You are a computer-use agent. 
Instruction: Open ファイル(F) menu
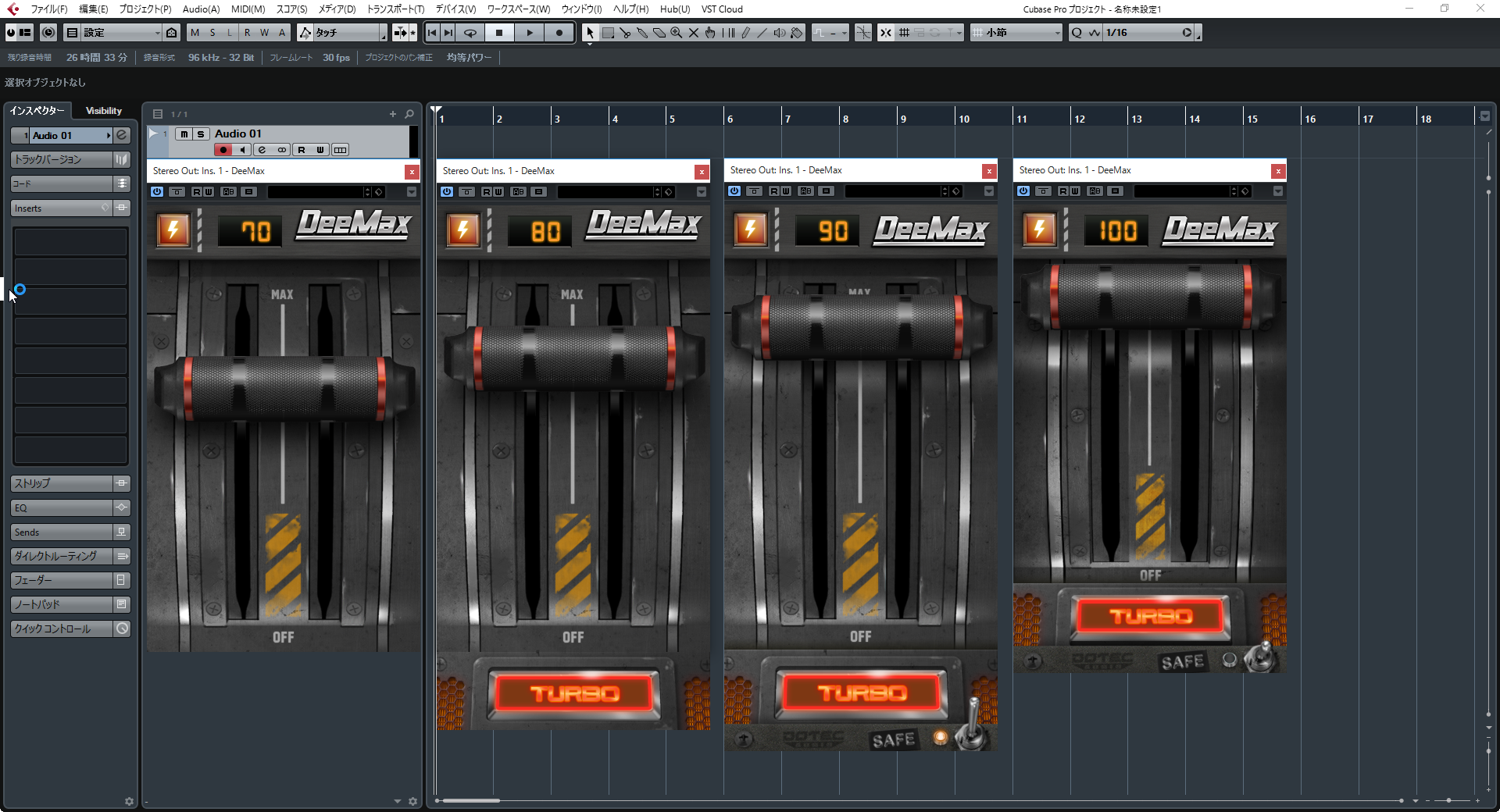(x=48, y=9)
